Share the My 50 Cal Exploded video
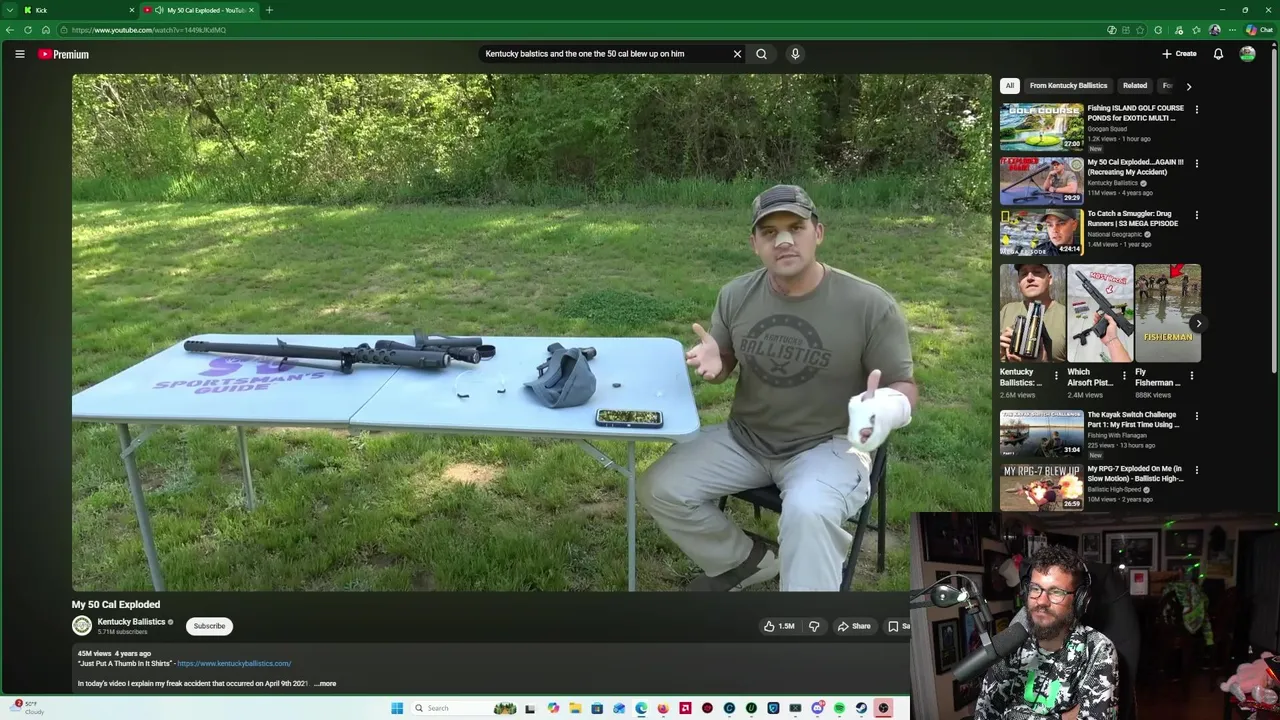This screenshot has width=1280, height=720. (854, 626)
